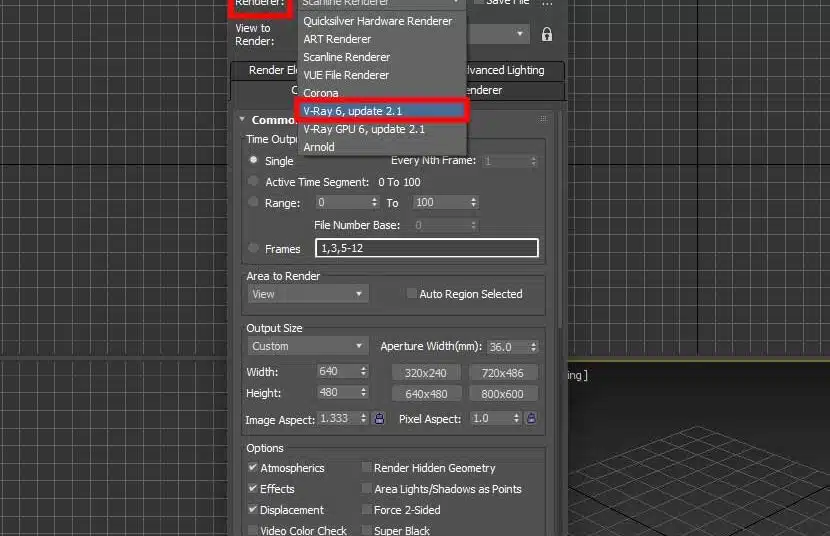Image resolution: width=830 pixels, height=536 pixels.
Task: Enable Area Lights/Shadows as Points
Action: tap(366, 488)
